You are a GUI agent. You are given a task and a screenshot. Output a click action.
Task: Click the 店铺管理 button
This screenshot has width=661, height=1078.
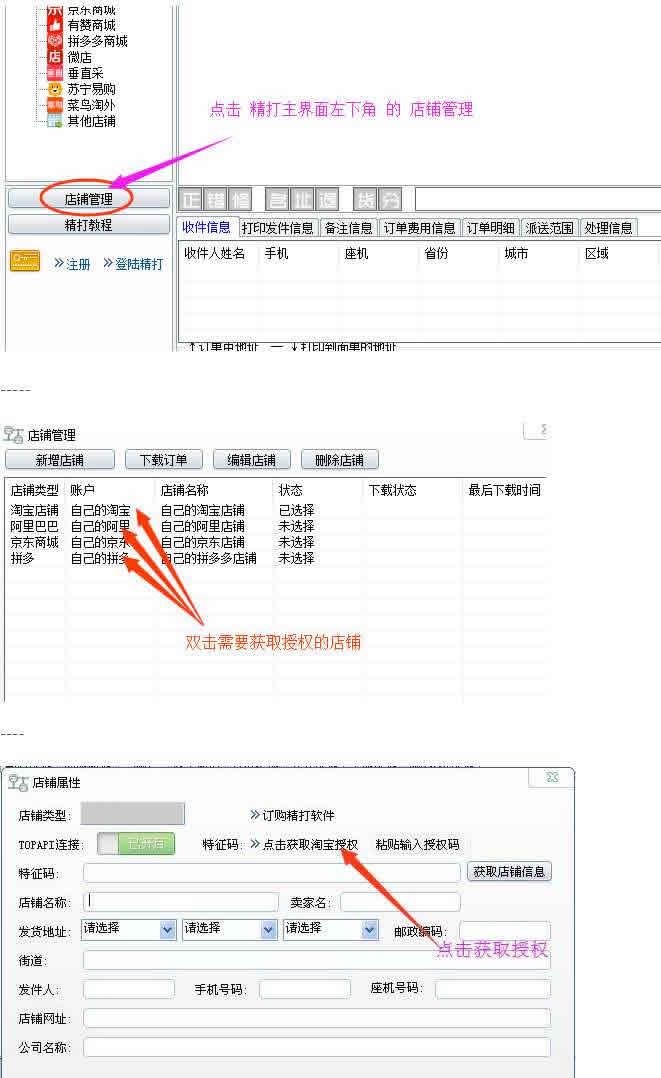pos(88,199)
